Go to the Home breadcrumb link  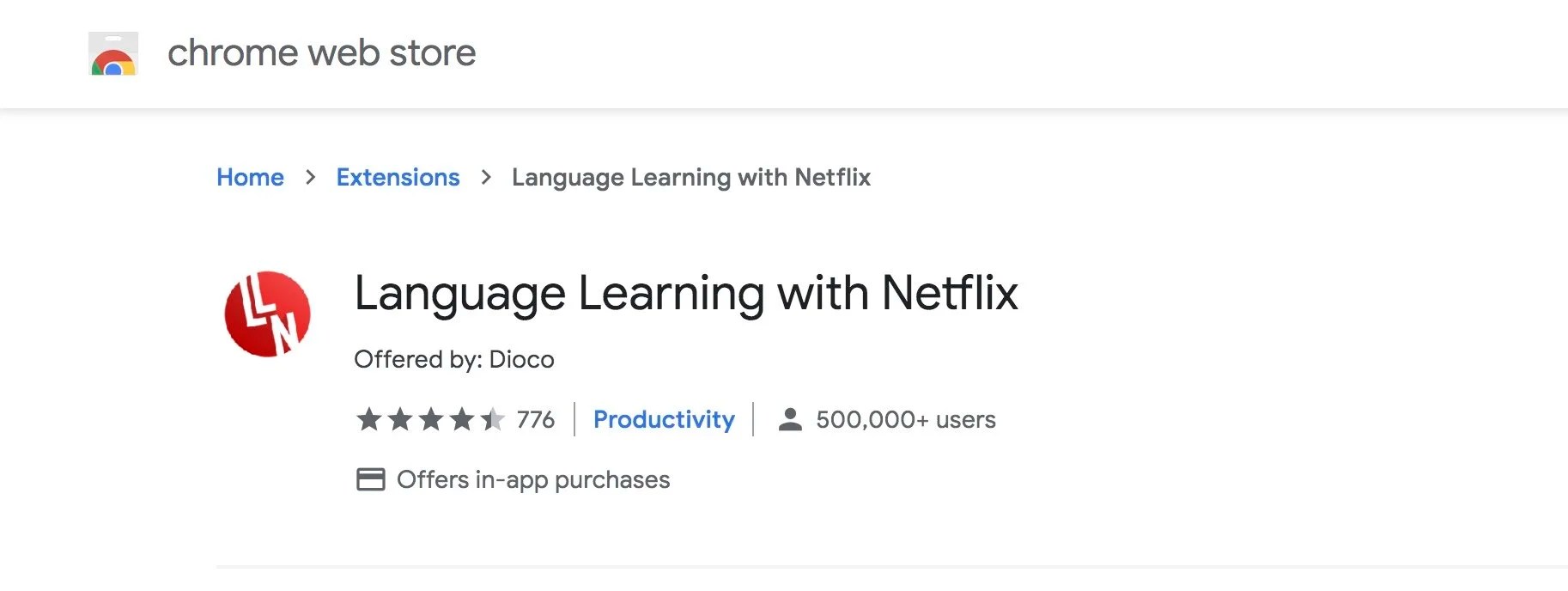click(250, 177)
